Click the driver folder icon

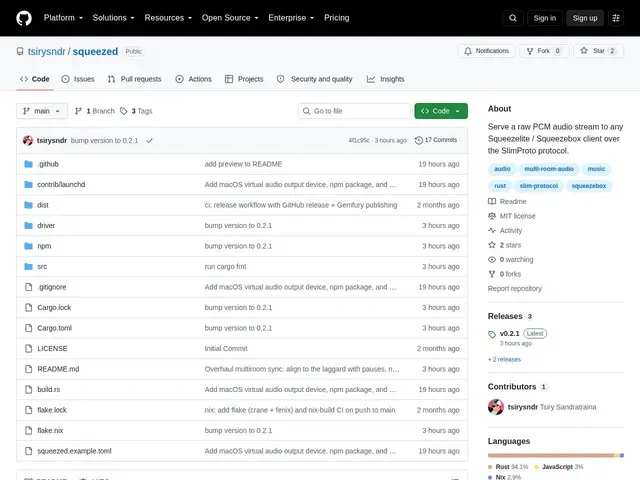(28, 225)
